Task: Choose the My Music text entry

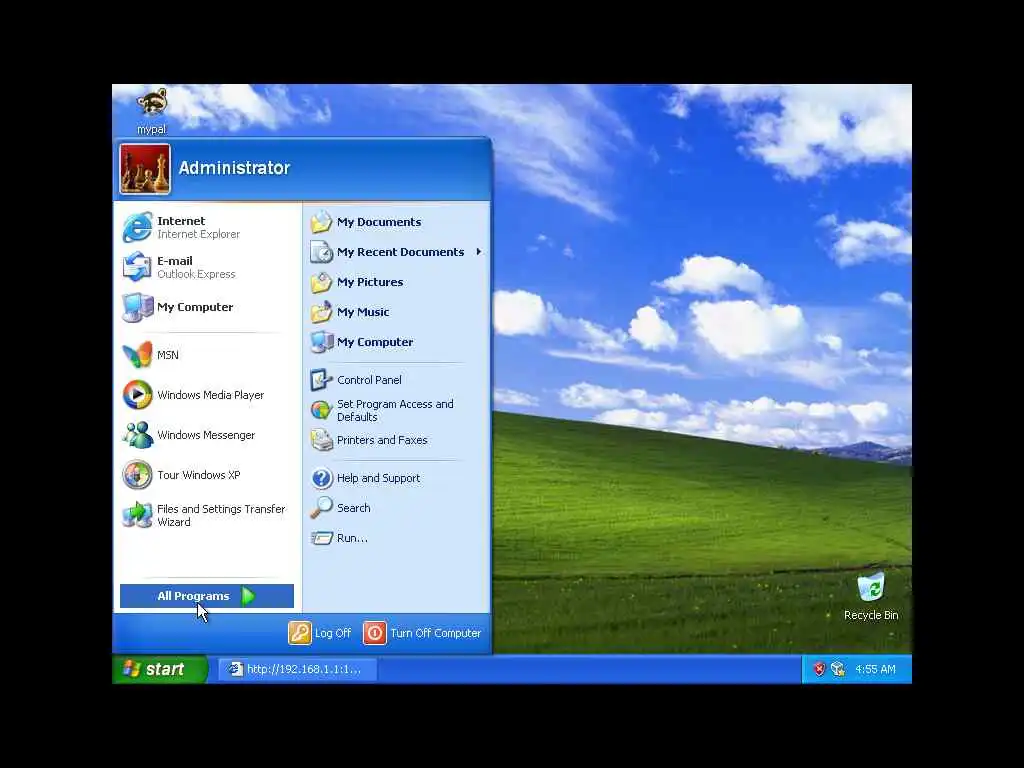Action: pyautogui.click(x=363, y=312)
